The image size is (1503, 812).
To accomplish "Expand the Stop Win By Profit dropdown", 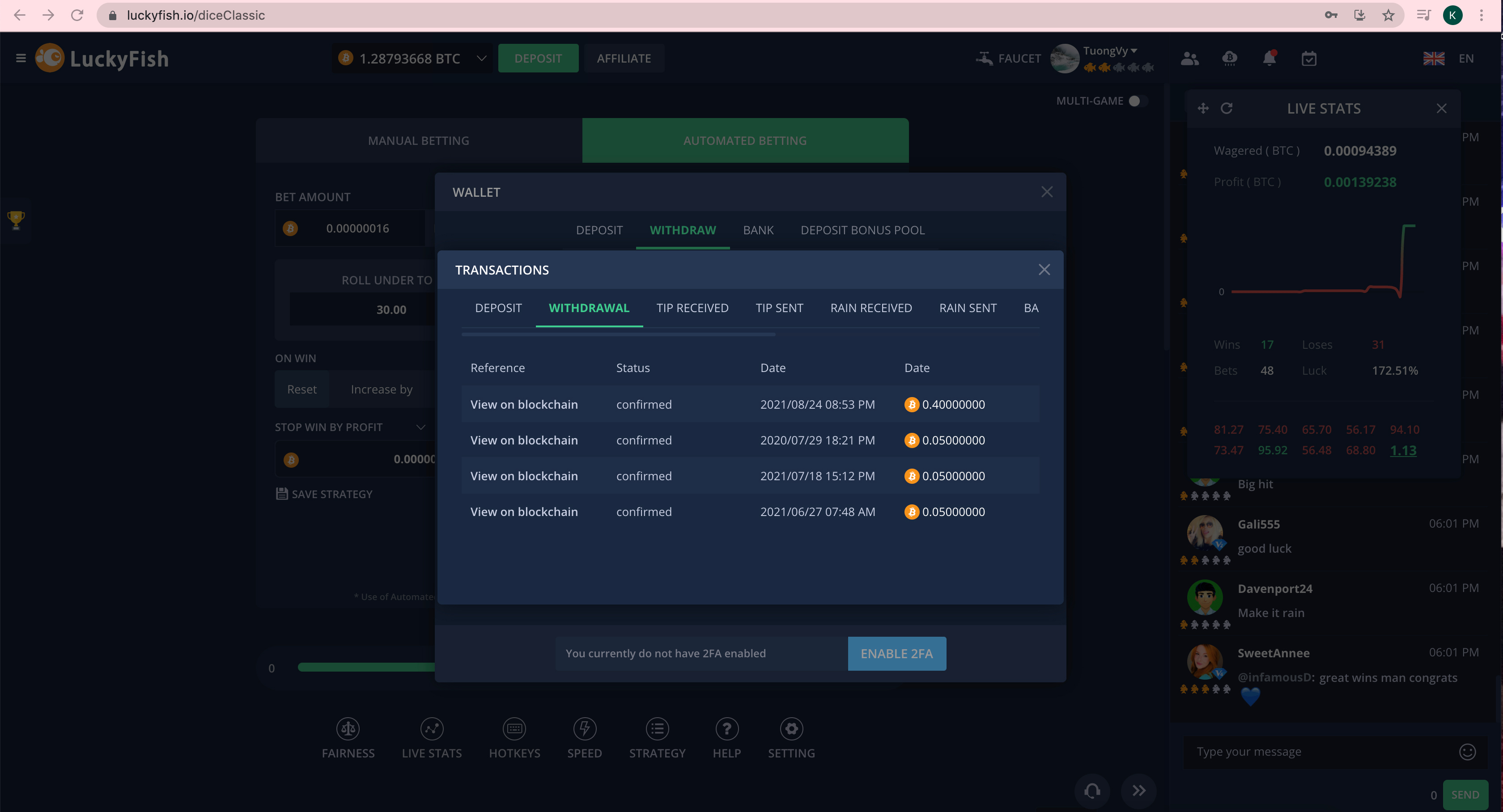I will click(x=420, y=427).
